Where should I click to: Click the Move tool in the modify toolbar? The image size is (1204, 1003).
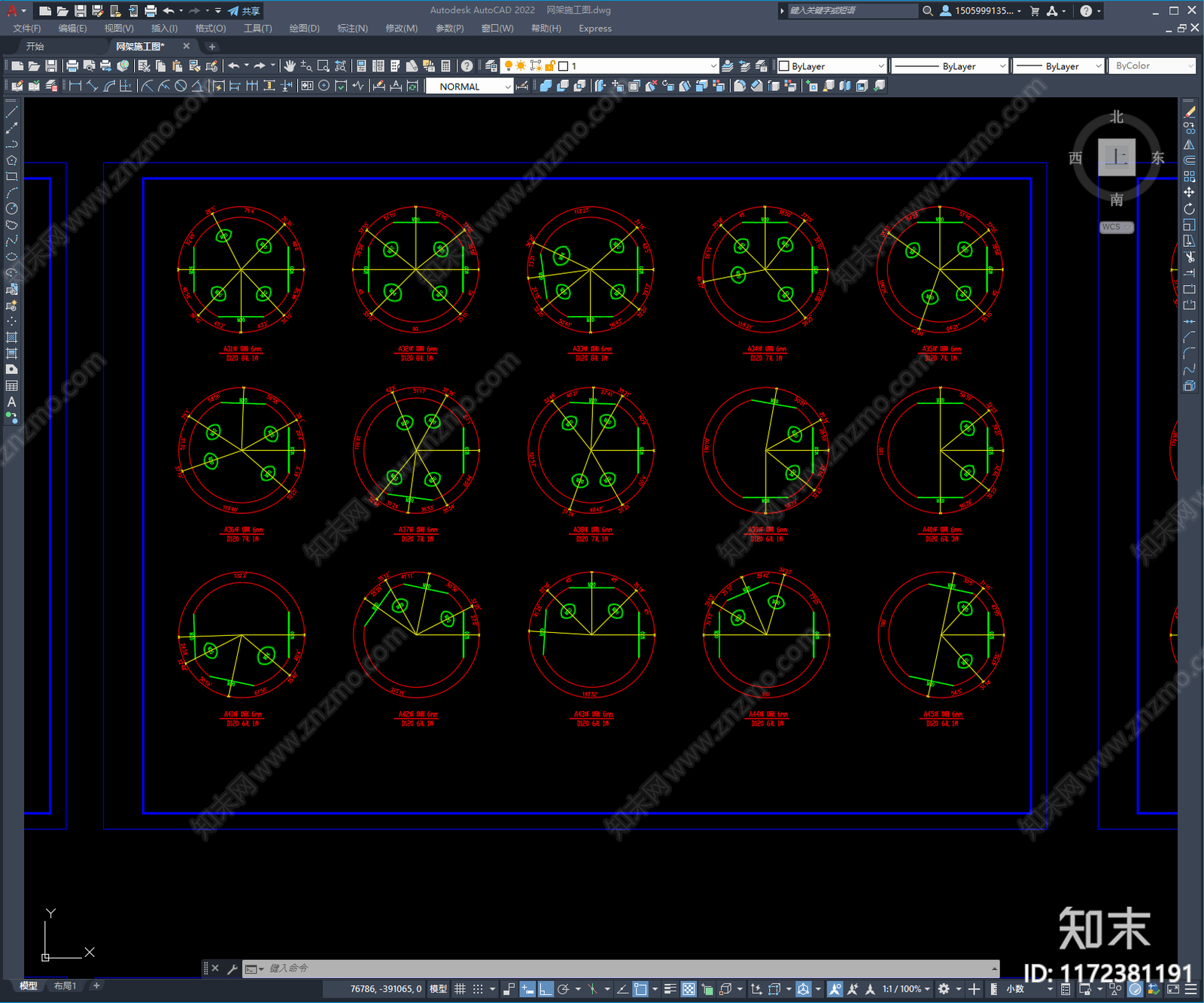click(1189, 193)
